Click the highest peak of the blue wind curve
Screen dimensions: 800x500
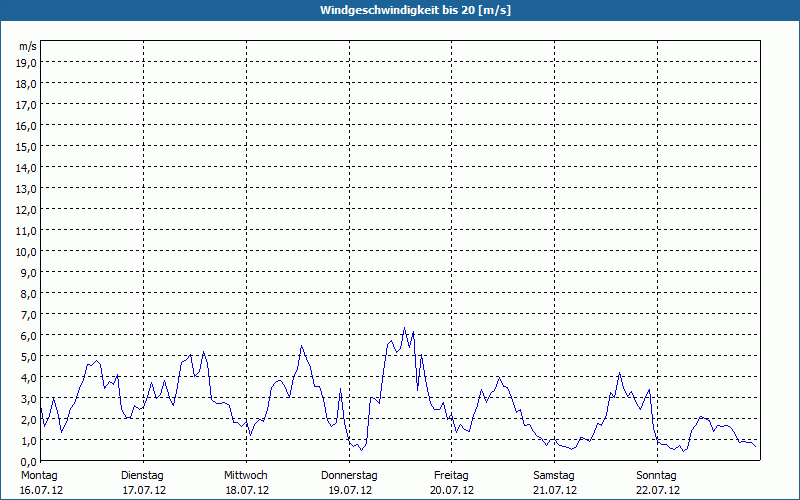[x=404, y=328]
